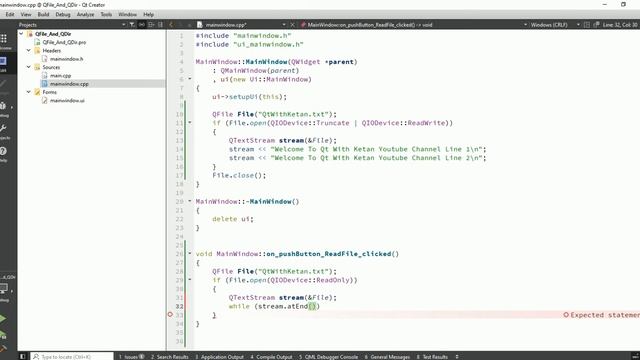Fold the on_pushButton_ReadFile_clicked function at line 26
The height and width of the screenshot is (360, 640).
pyautogui.click(x=190, y=253)
